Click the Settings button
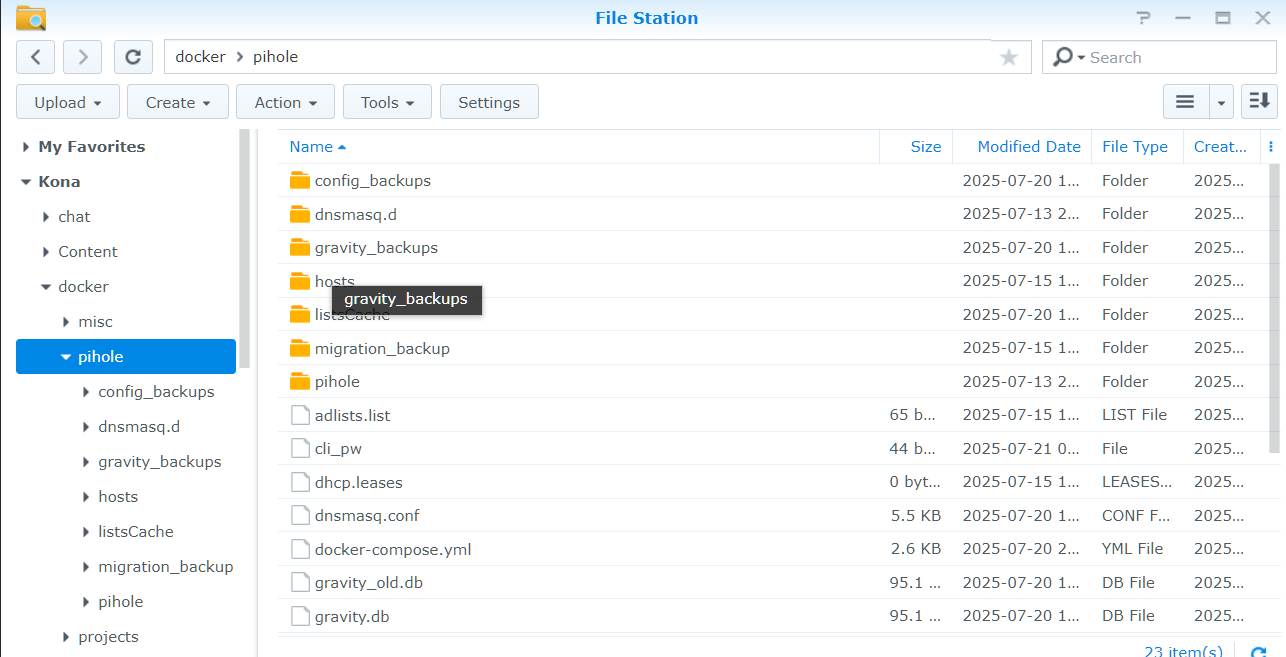The image size is (1286, 657). click(489, 102)
